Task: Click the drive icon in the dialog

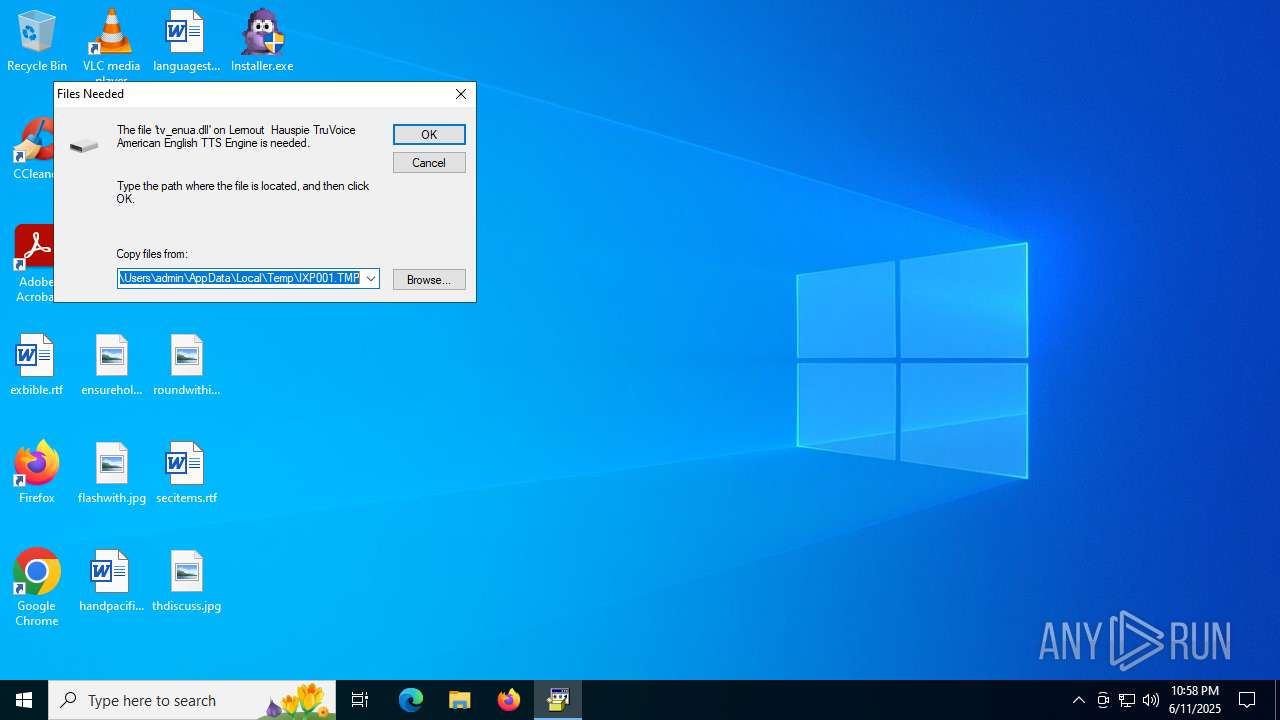Action: 84,146
